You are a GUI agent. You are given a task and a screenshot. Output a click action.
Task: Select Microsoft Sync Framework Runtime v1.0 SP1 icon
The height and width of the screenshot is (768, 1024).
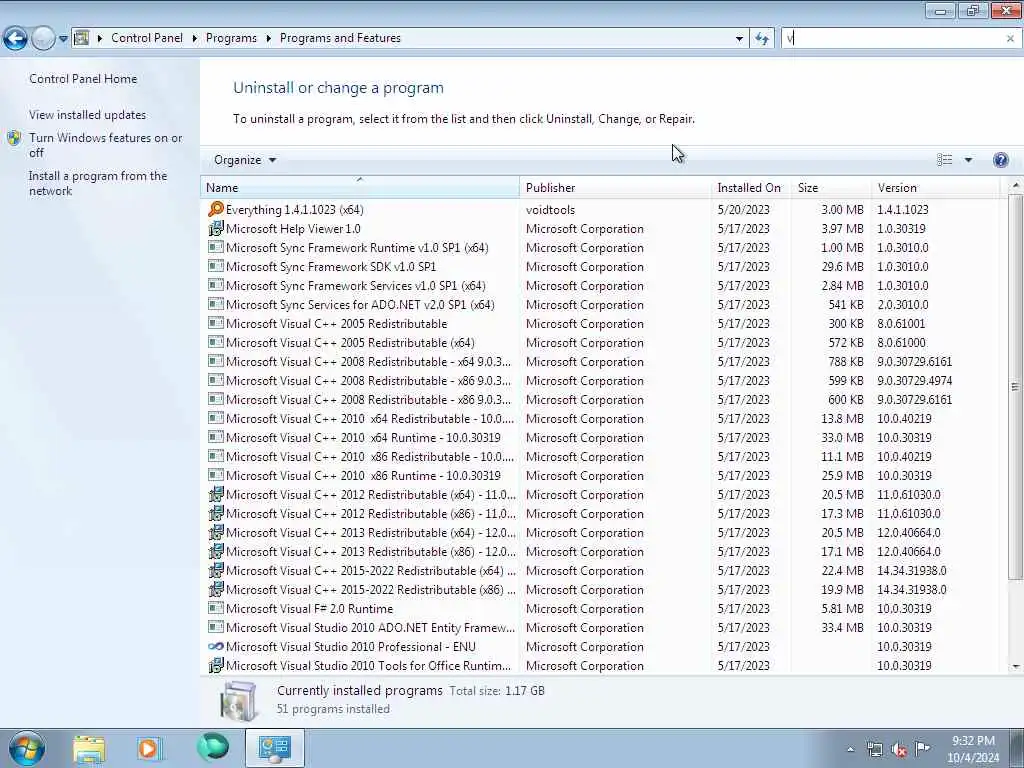tap(216, 247)
